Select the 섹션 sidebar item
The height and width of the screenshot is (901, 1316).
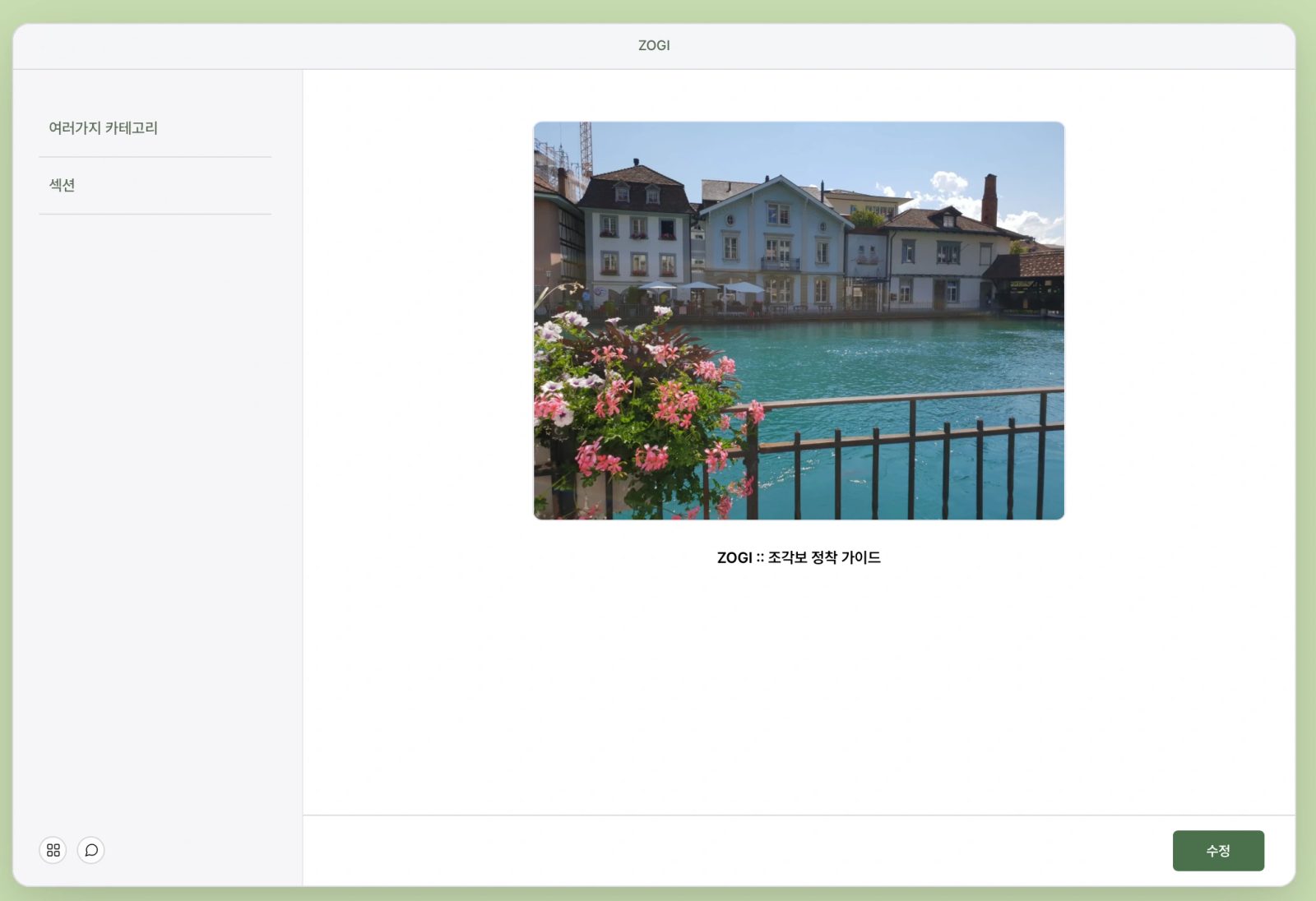tap(155, 186)
